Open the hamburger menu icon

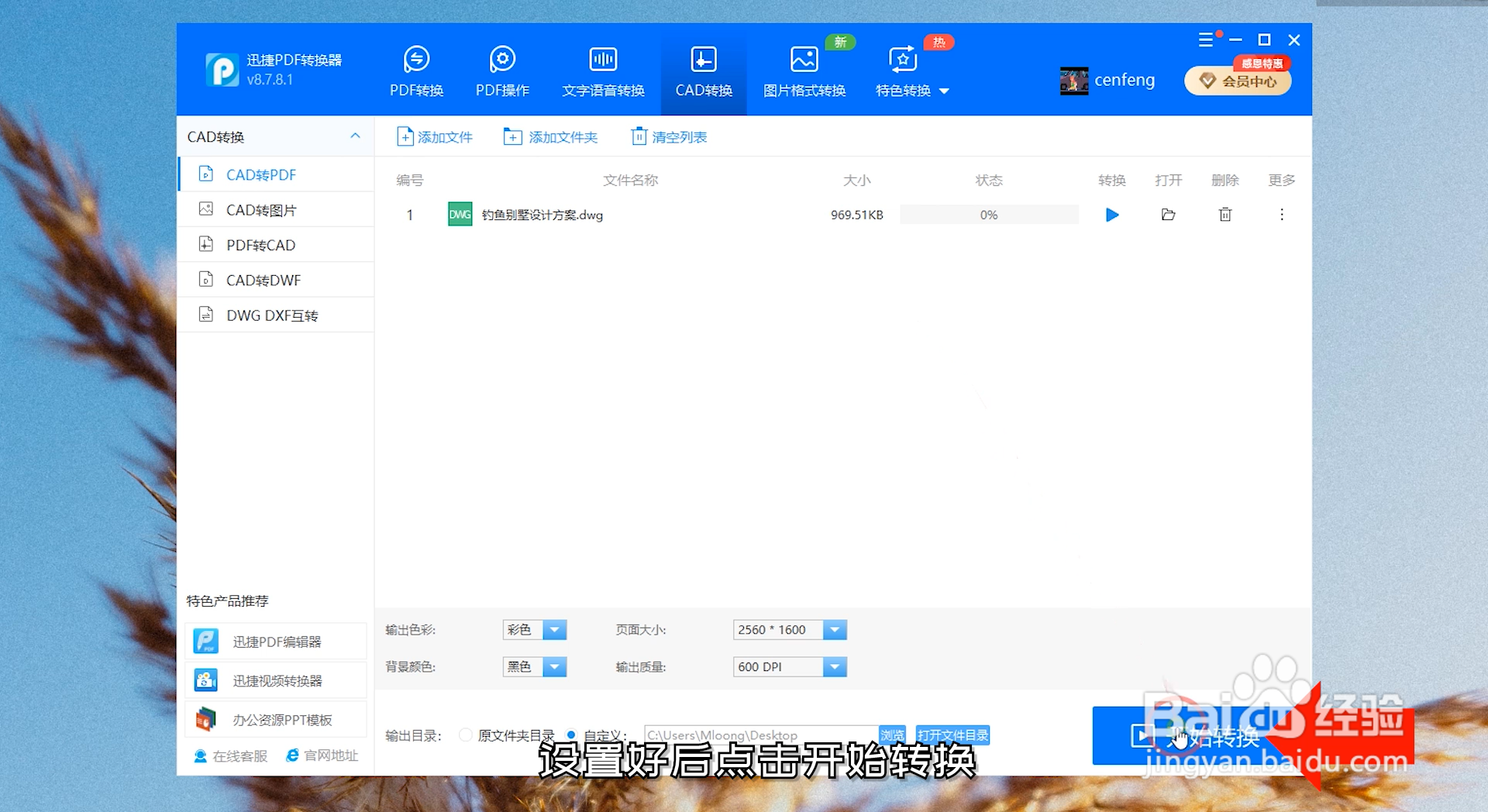(1206, 40)
